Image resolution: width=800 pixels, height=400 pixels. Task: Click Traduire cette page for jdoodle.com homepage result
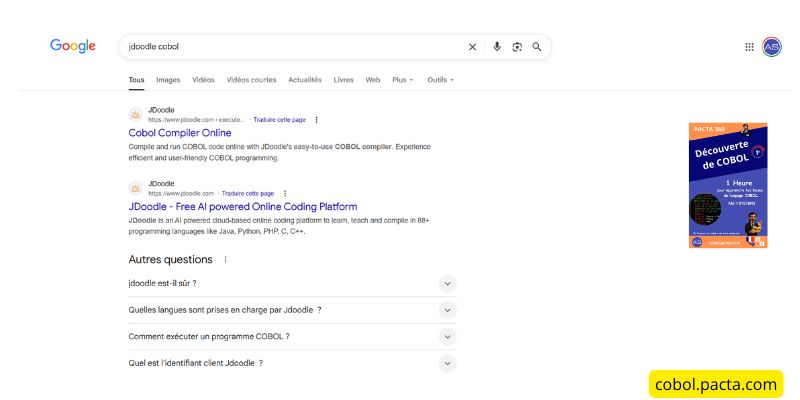pyautogui.click(x=248, y=193)
